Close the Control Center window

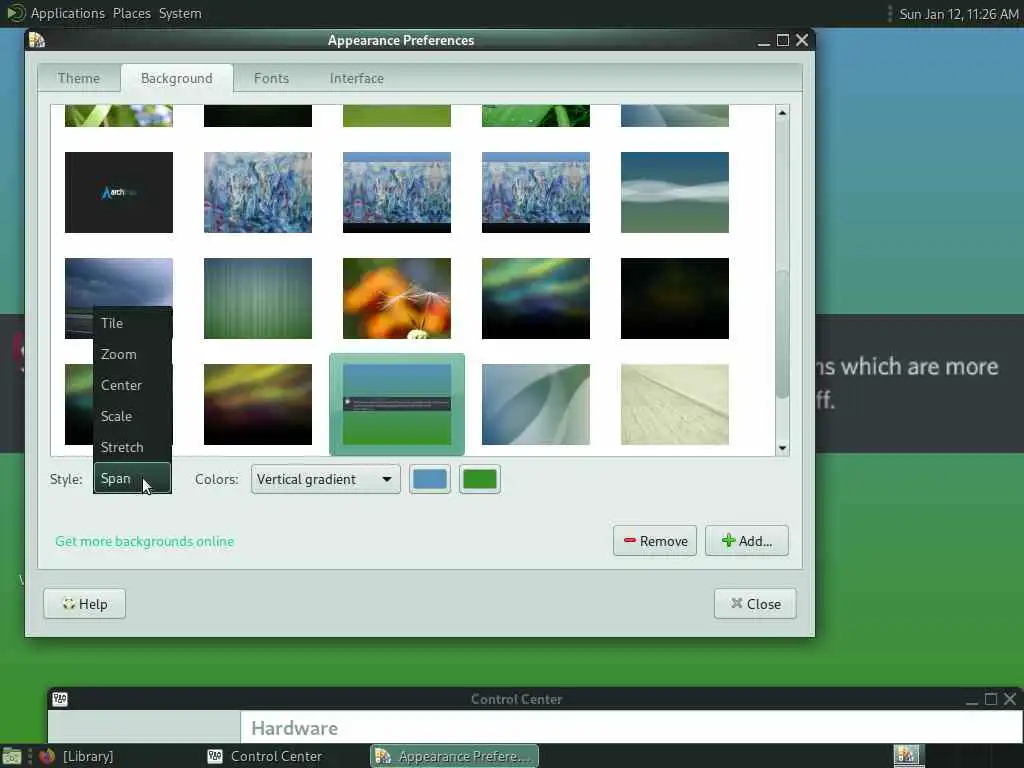coord(1010,699)
